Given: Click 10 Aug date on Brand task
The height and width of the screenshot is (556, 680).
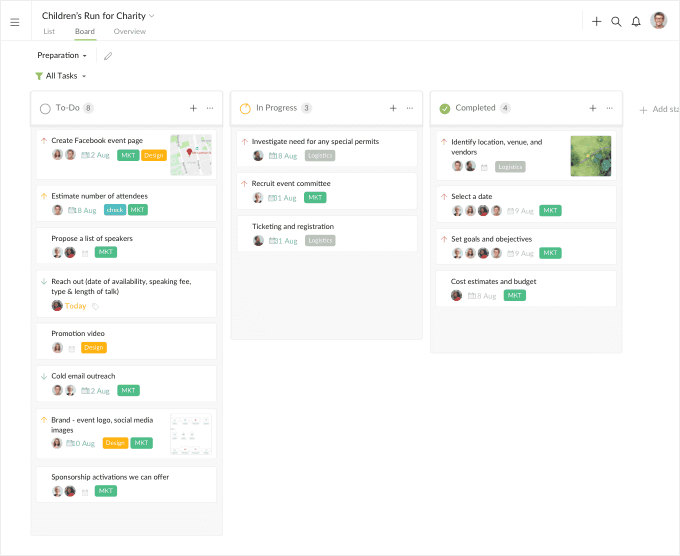Looking at the screenshot, I should 80,443.
